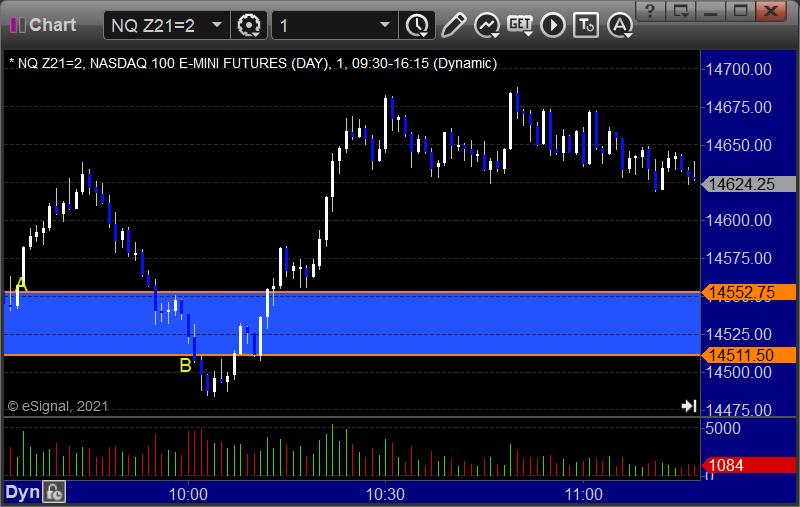Open the symbol settings gear menu

(x=249, y=25)
